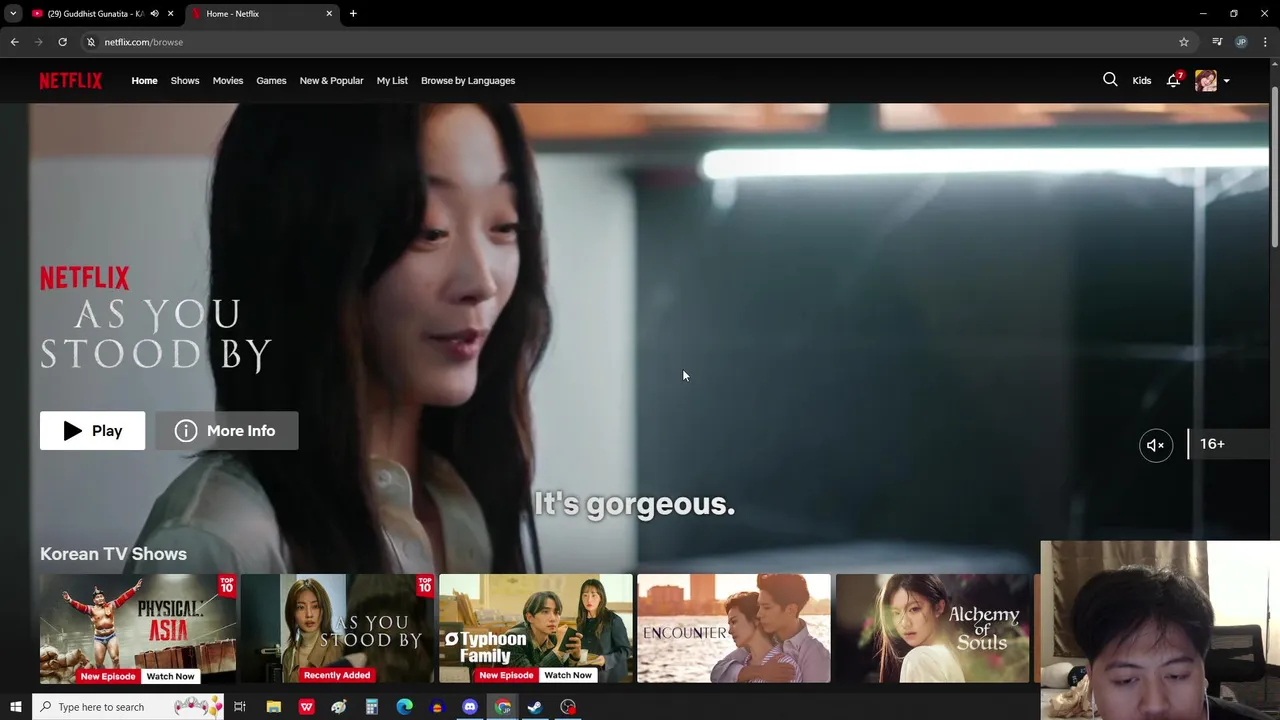This screenshot has width=1280, height=720.
Task: Open Steam from taskbar
Action: click(x=535, y=707)
